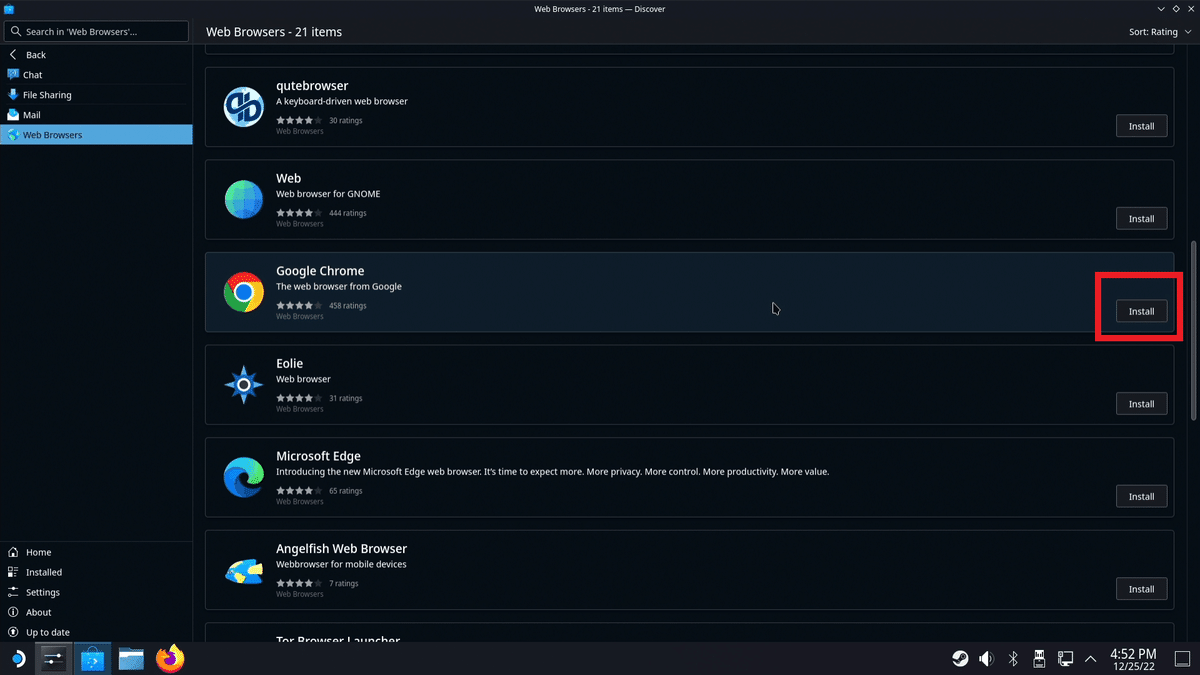
Task: Open System Settings from the taskbar
Action: (54, 658)
